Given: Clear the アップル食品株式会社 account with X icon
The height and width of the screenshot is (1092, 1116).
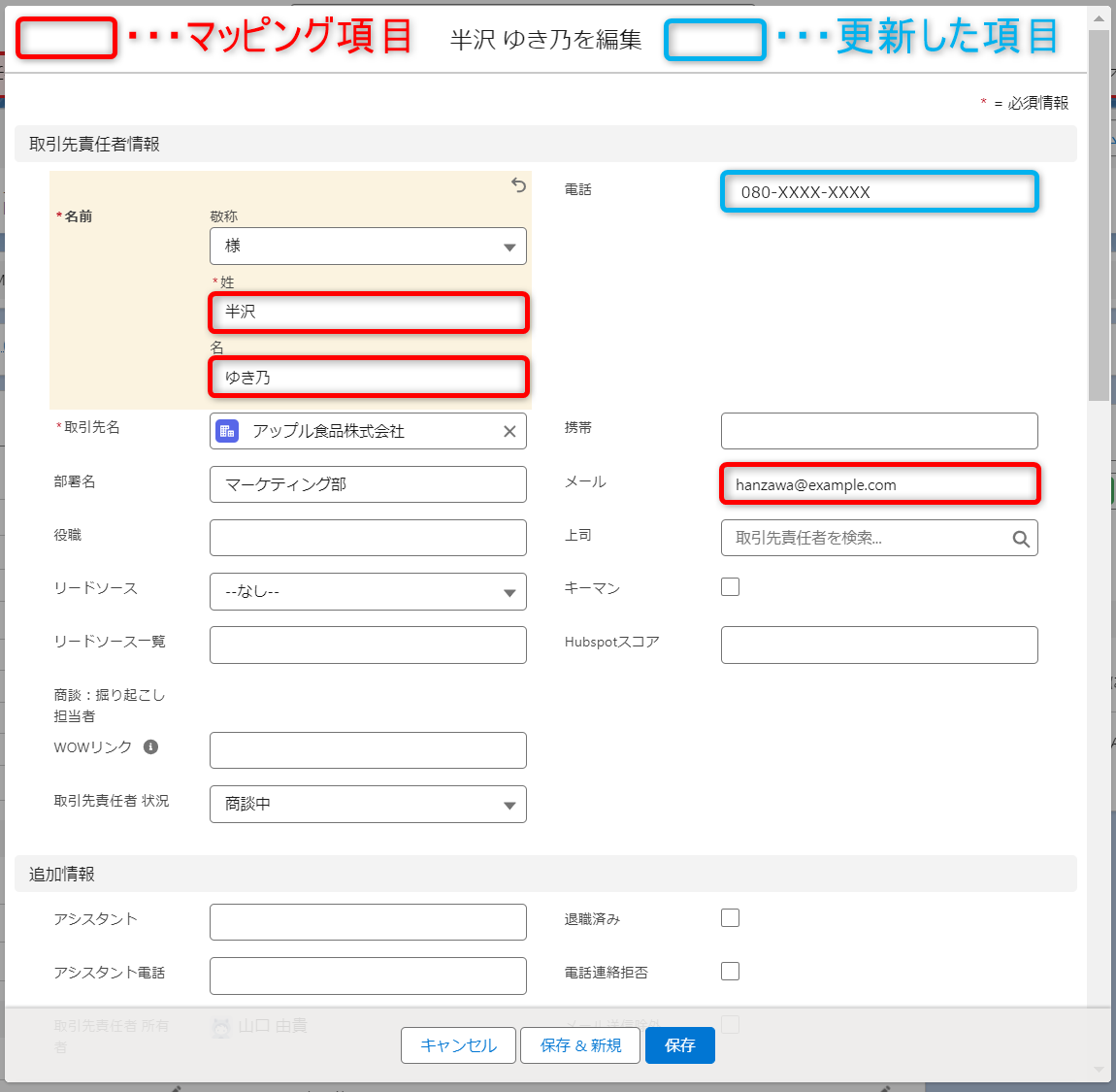Looking at the screenshot, I should tap(509, 432).
